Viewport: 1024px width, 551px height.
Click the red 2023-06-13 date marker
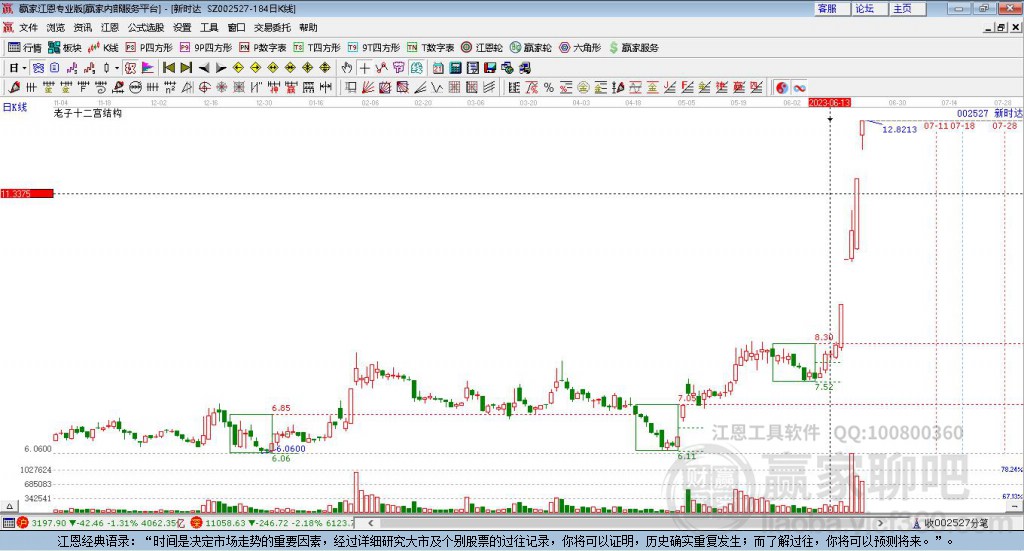pyautogui.click(x=829, y=103)
